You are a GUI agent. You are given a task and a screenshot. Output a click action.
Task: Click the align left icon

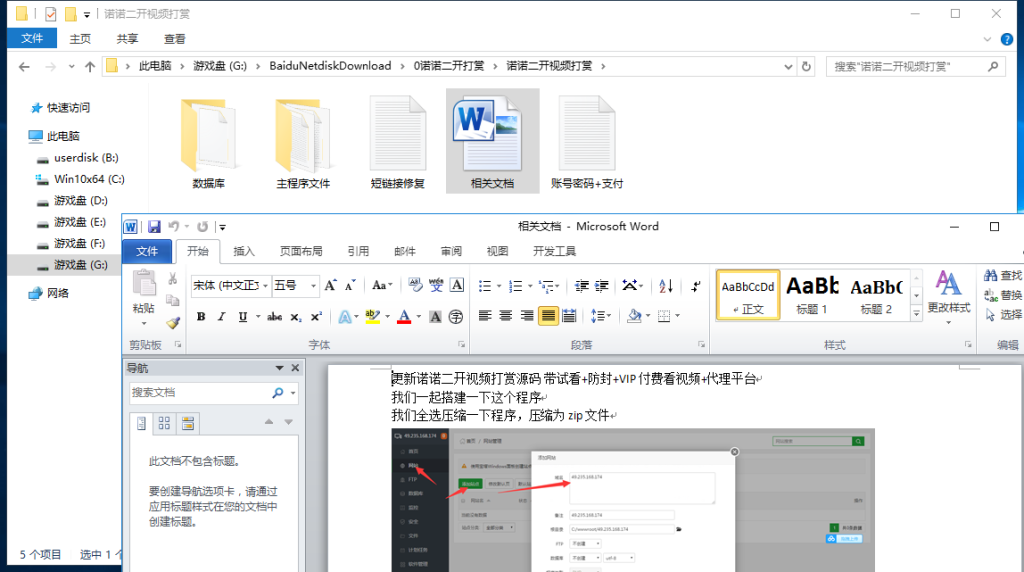coord(485,316)
